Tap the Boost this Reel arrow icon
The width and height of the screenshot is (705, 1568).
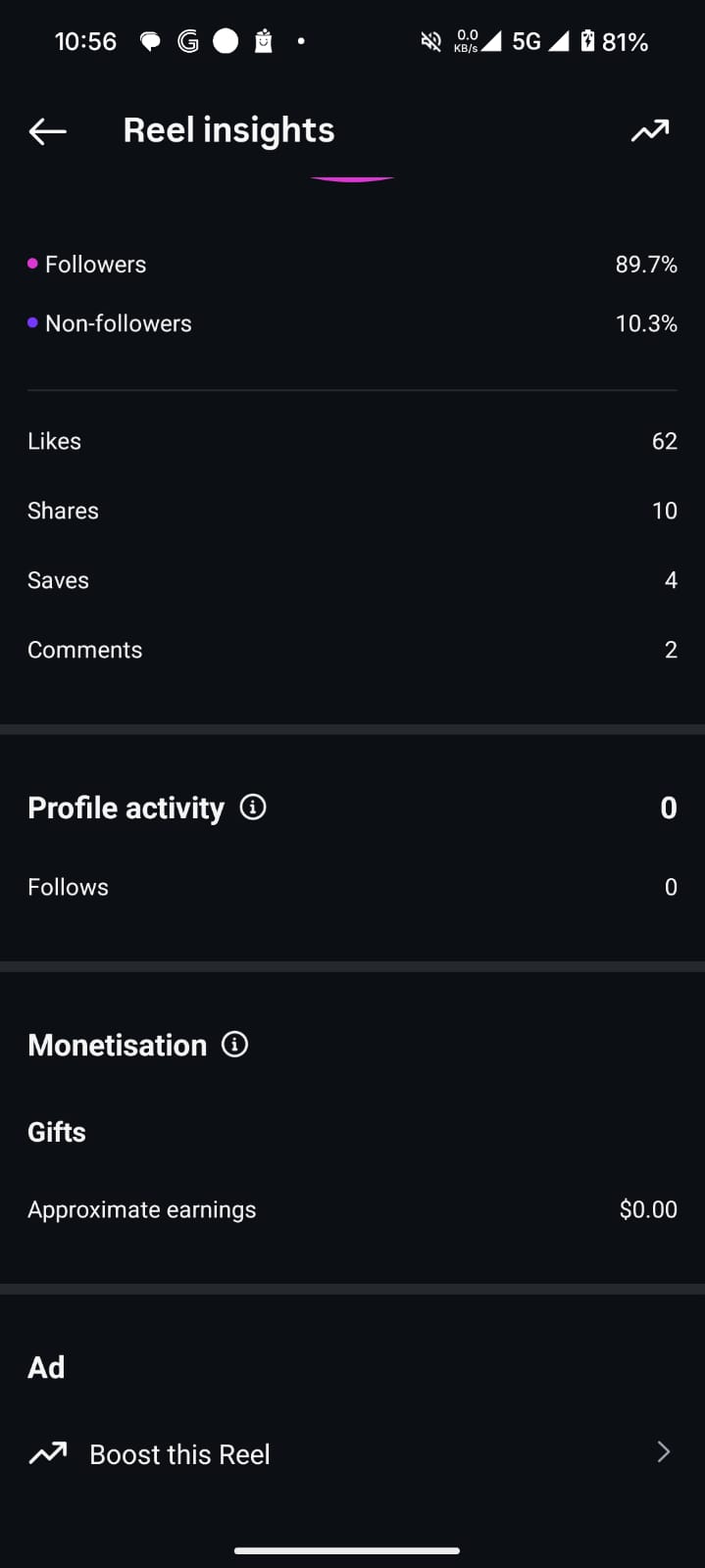tap(48, 1453)
